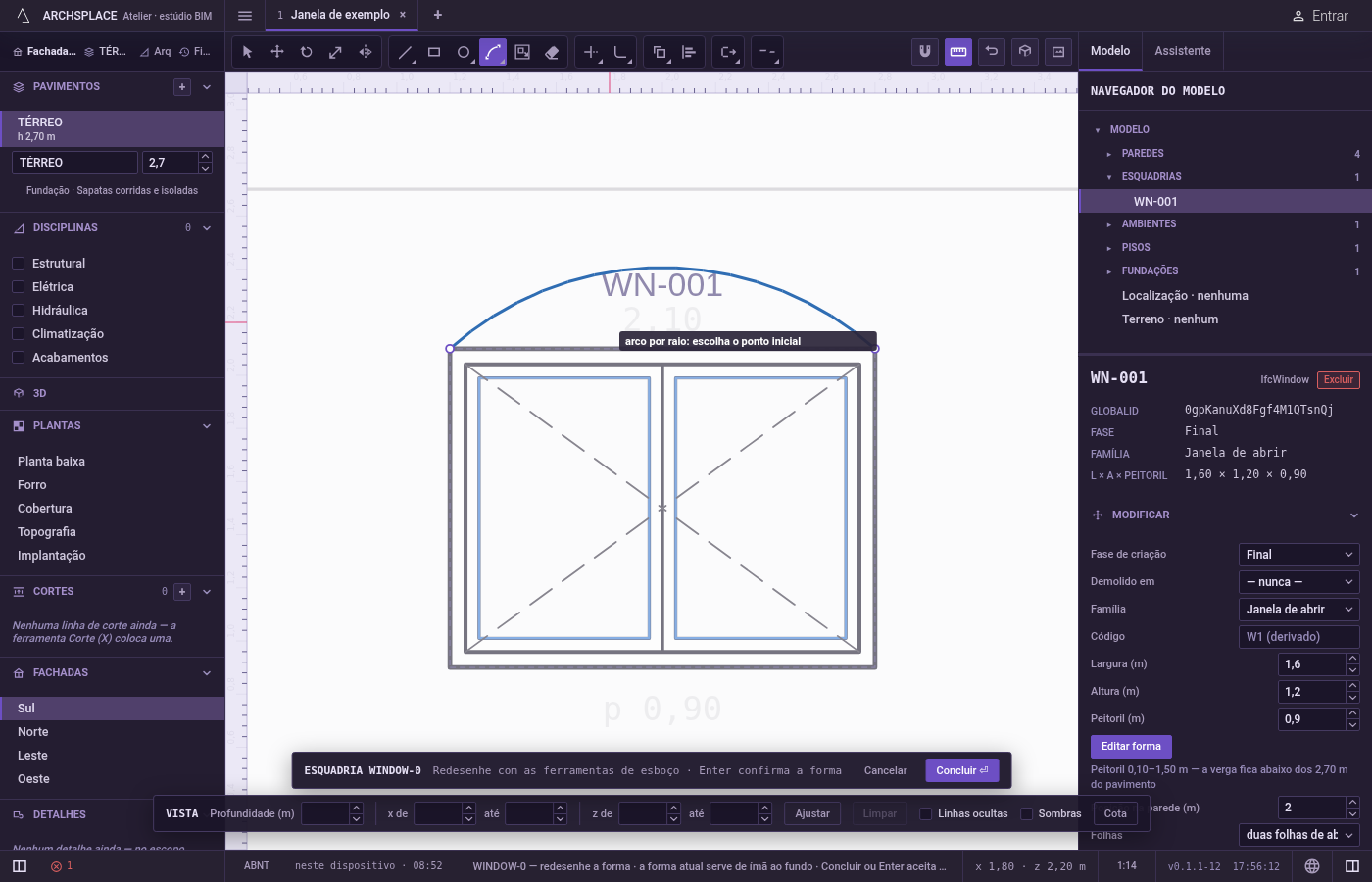Open the hamburger menu
The image size is (1372, 882).
pyautogui.click(x=245, y=15)
